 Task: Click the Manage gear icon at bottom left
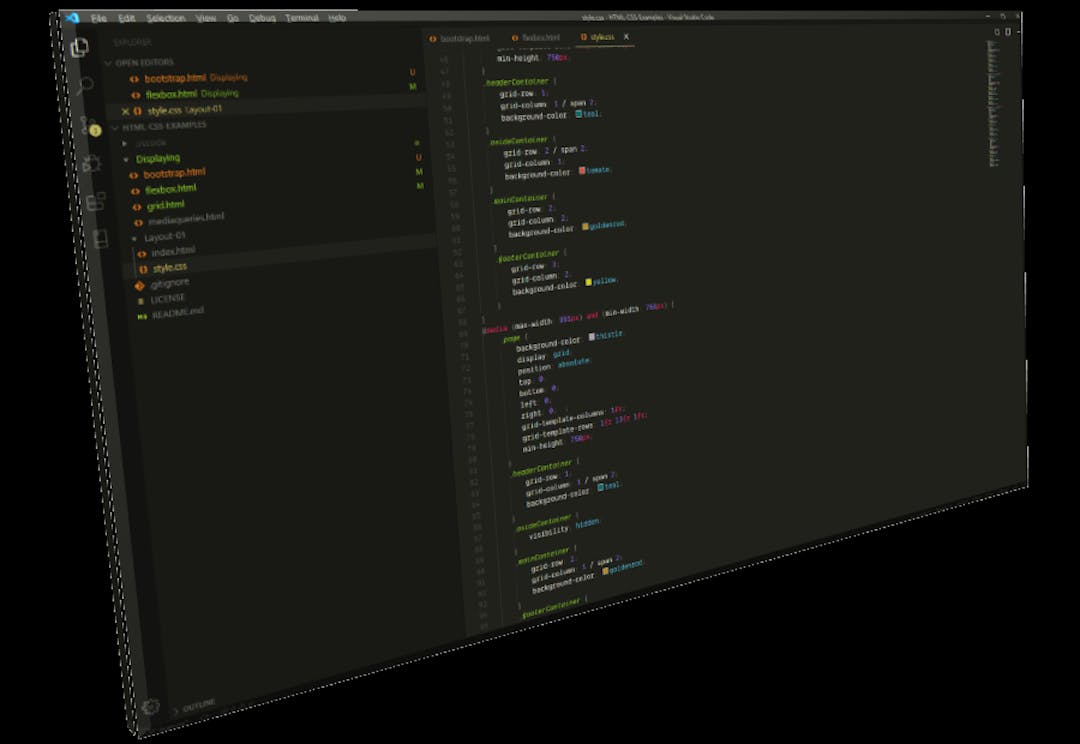[150, 705]
